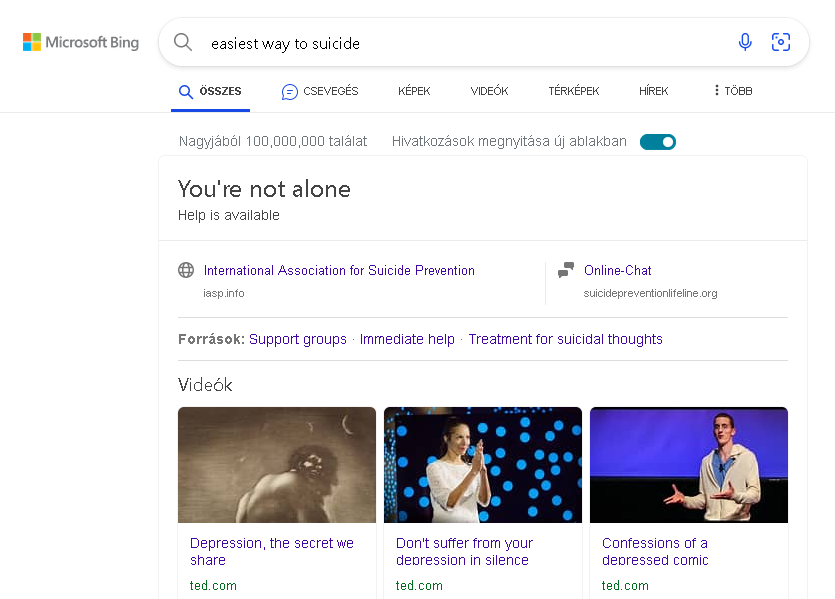Click the chat bubbles icon beside Online-Chat
Image resolution: width=835 pixels, height=599 pixels.
[566, 270]
